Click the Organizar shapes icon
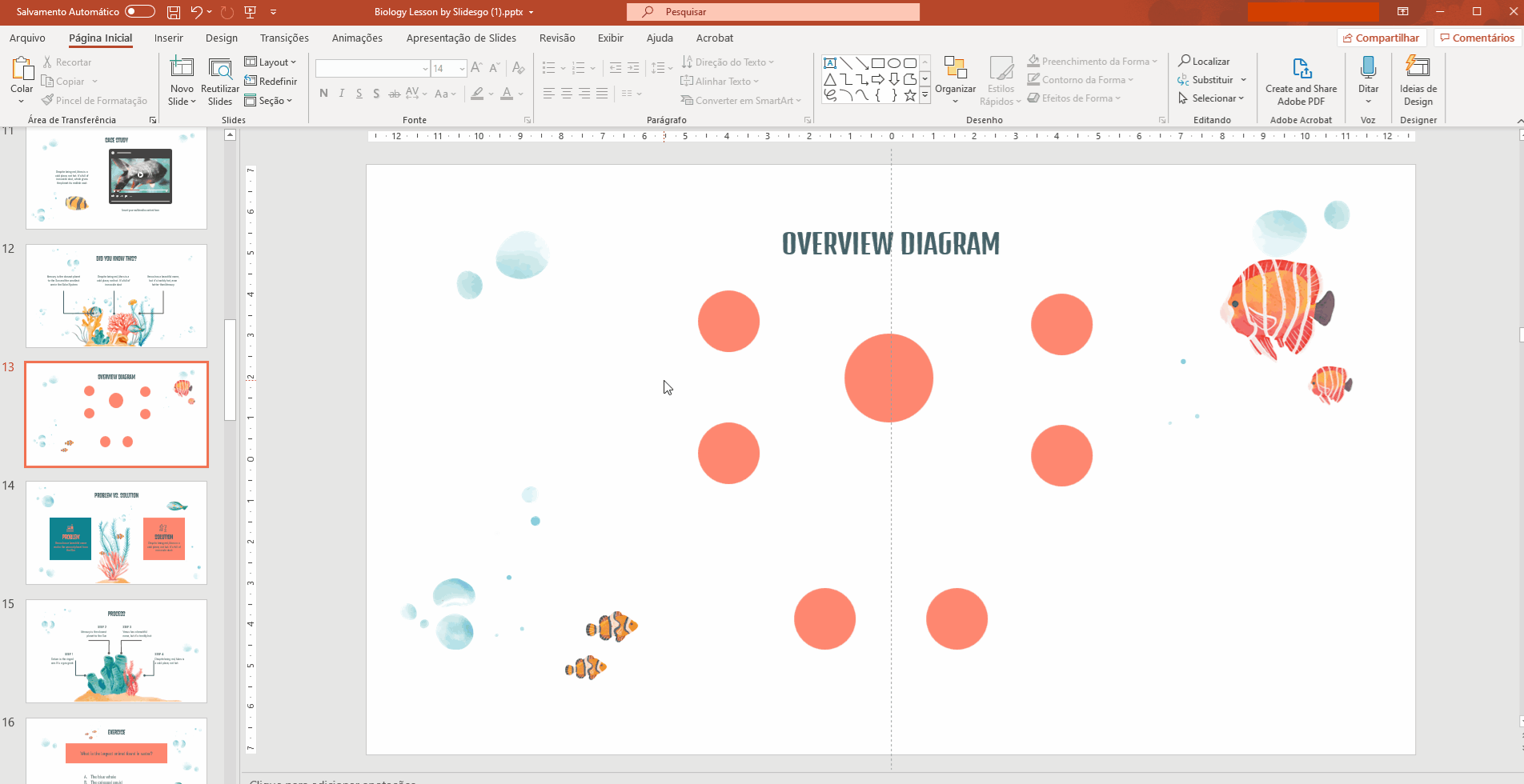Viewport: 1524px width, 784px height. (x=956, y=69)
